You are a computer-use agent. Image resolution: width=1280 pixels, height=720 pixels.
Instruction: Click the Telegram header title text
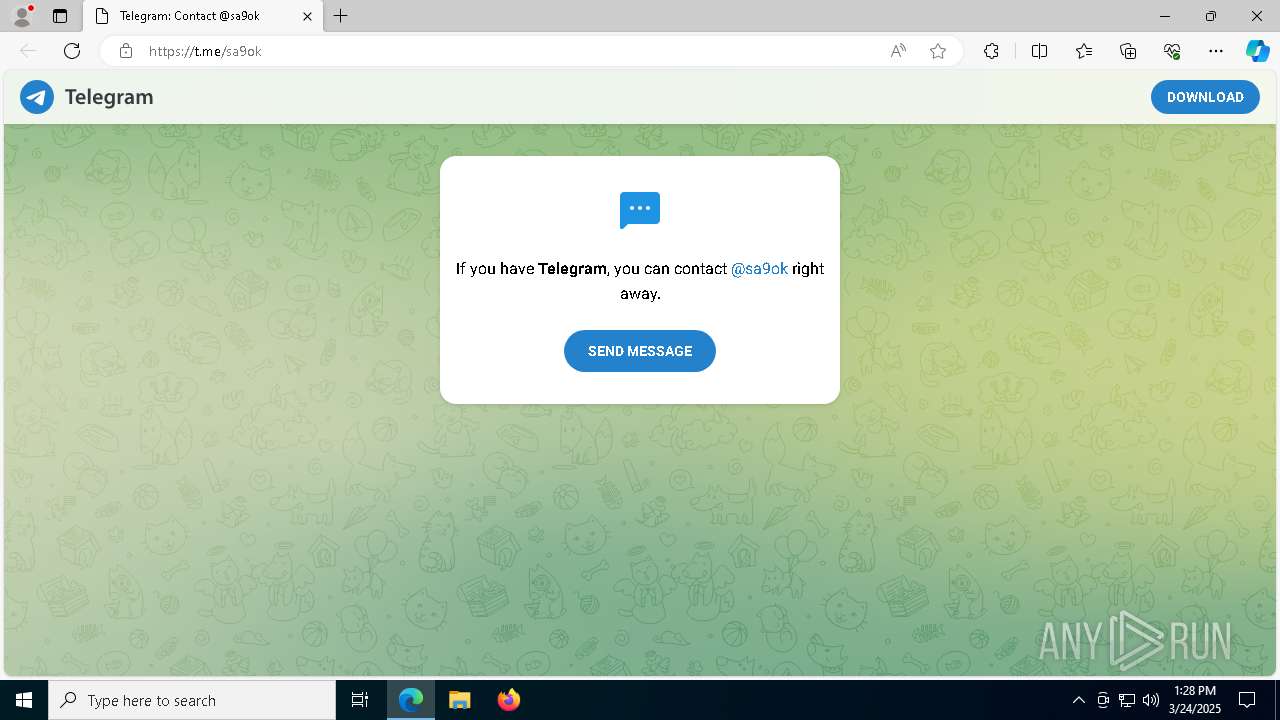coord(109,97)
